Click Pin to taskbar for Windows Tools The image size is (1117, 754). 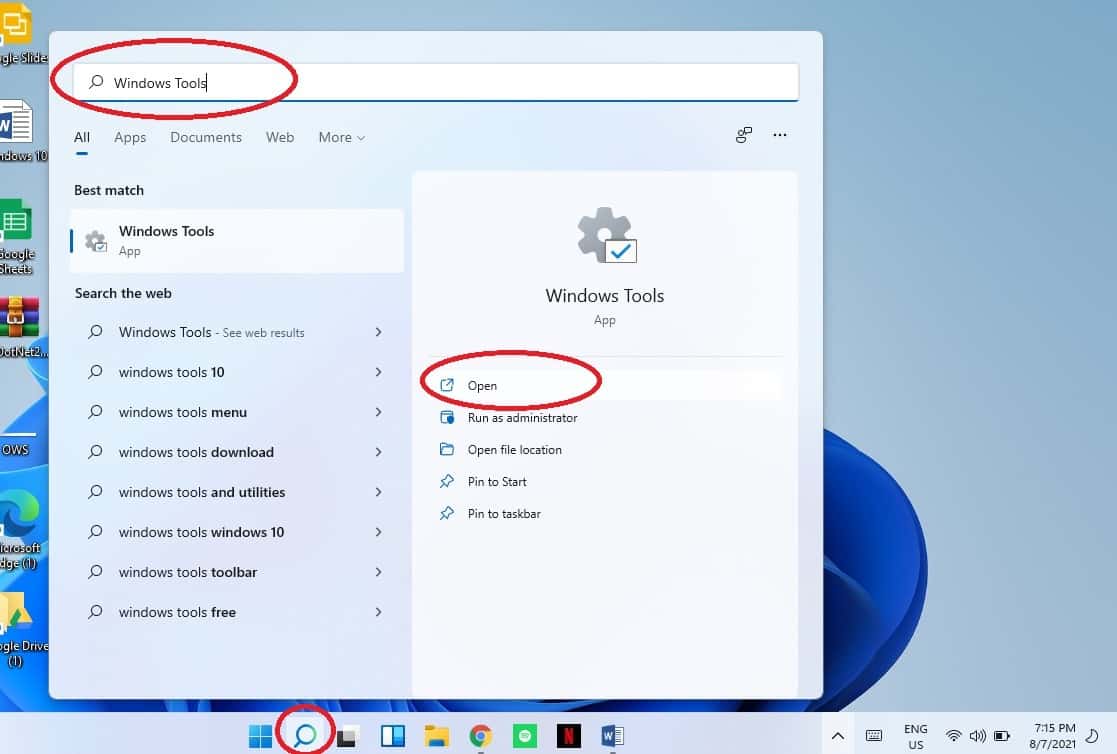point(502,513)
